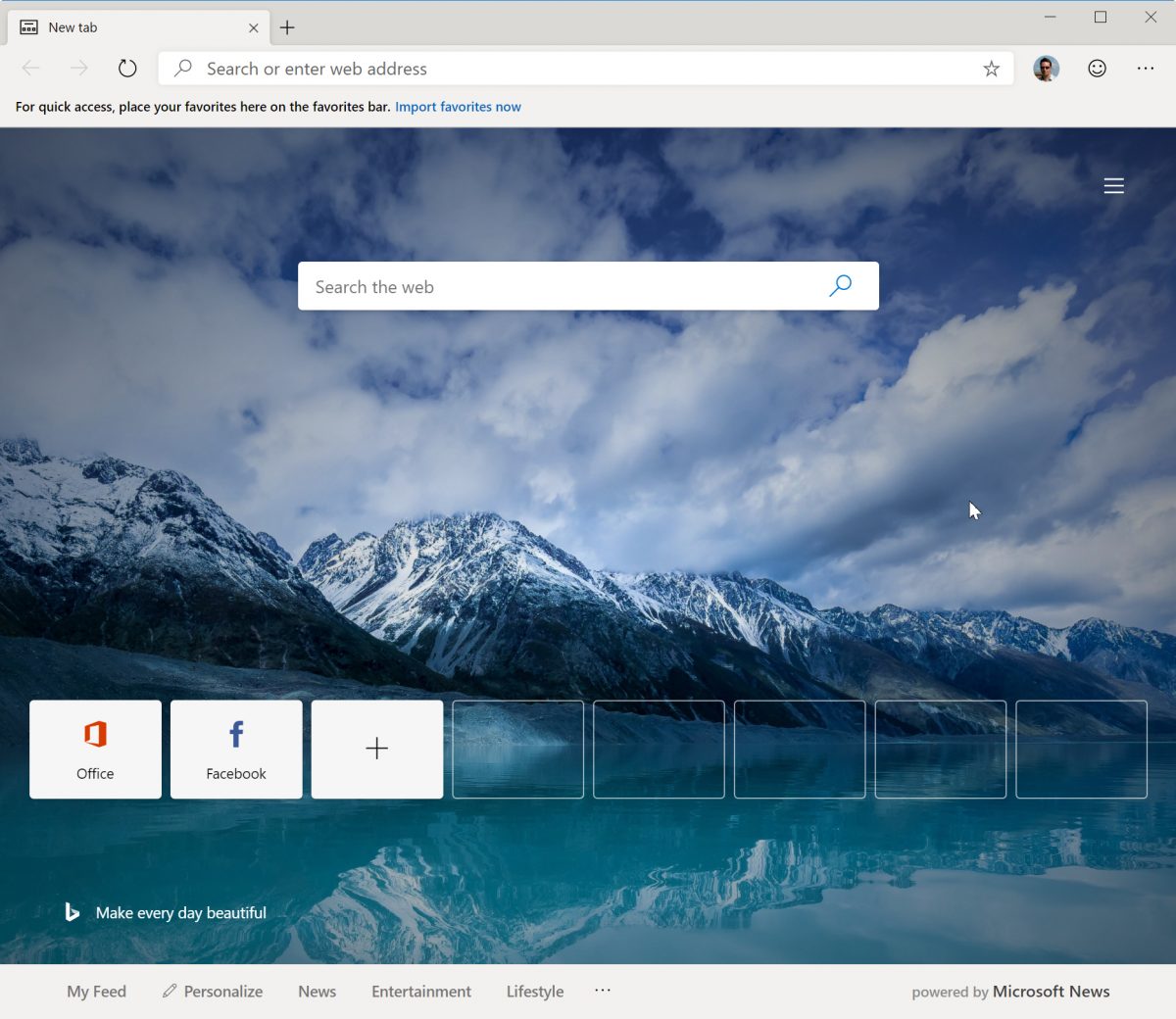Open the News feed tab
The image size is (1176, 1019).
coord(317,992)
